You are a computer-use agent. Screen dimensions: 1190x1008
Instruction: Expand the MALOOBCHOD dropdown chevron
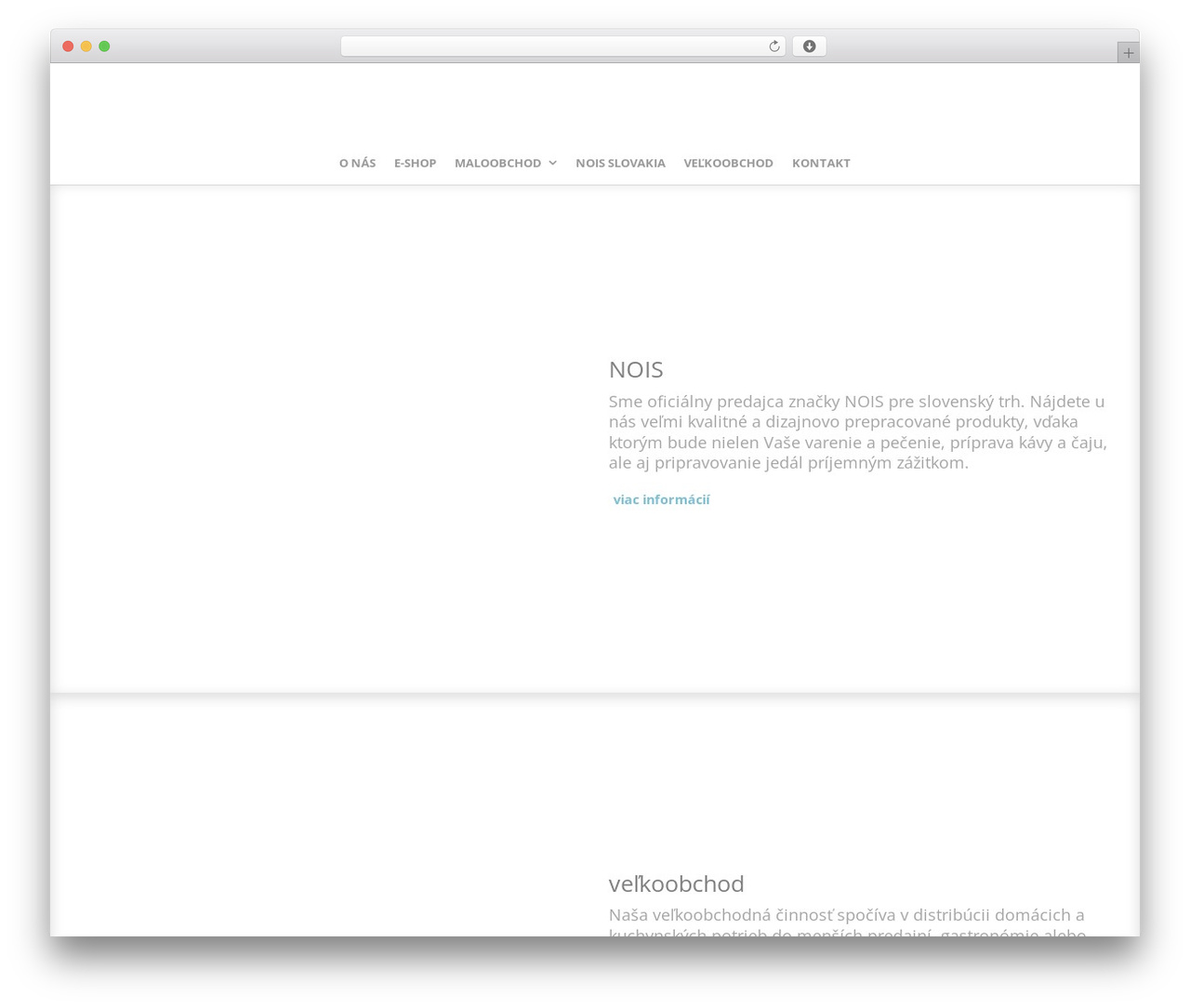coord(552,163)
